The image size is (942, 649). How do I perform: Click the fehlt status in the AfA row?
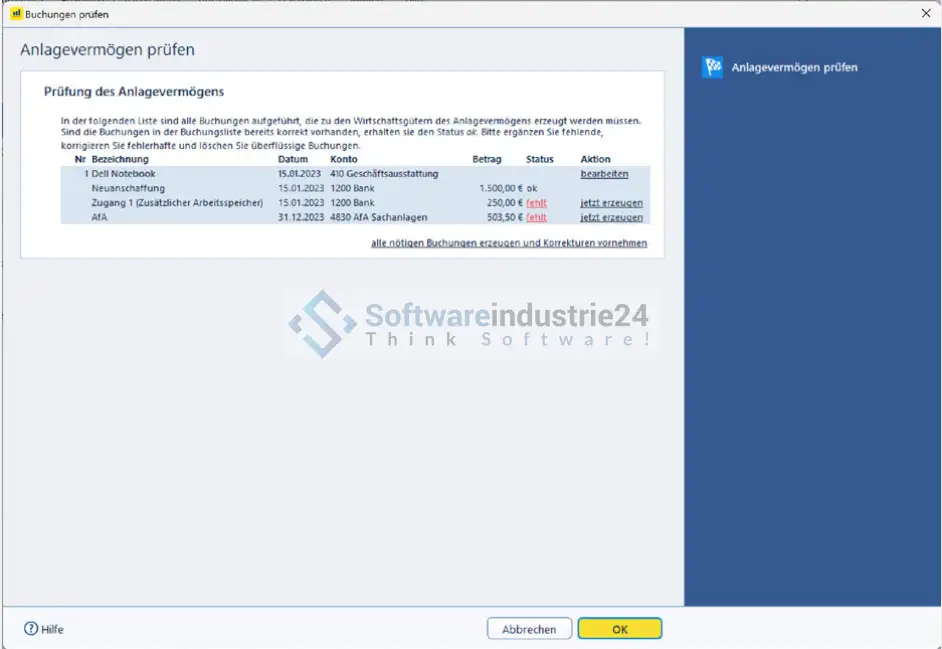coord(536,217)
